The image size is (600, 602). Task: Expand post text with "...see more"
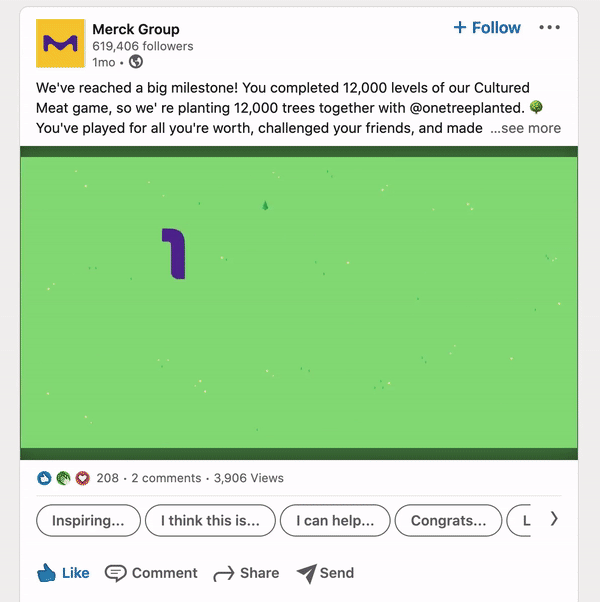click(x=525, y=128)
